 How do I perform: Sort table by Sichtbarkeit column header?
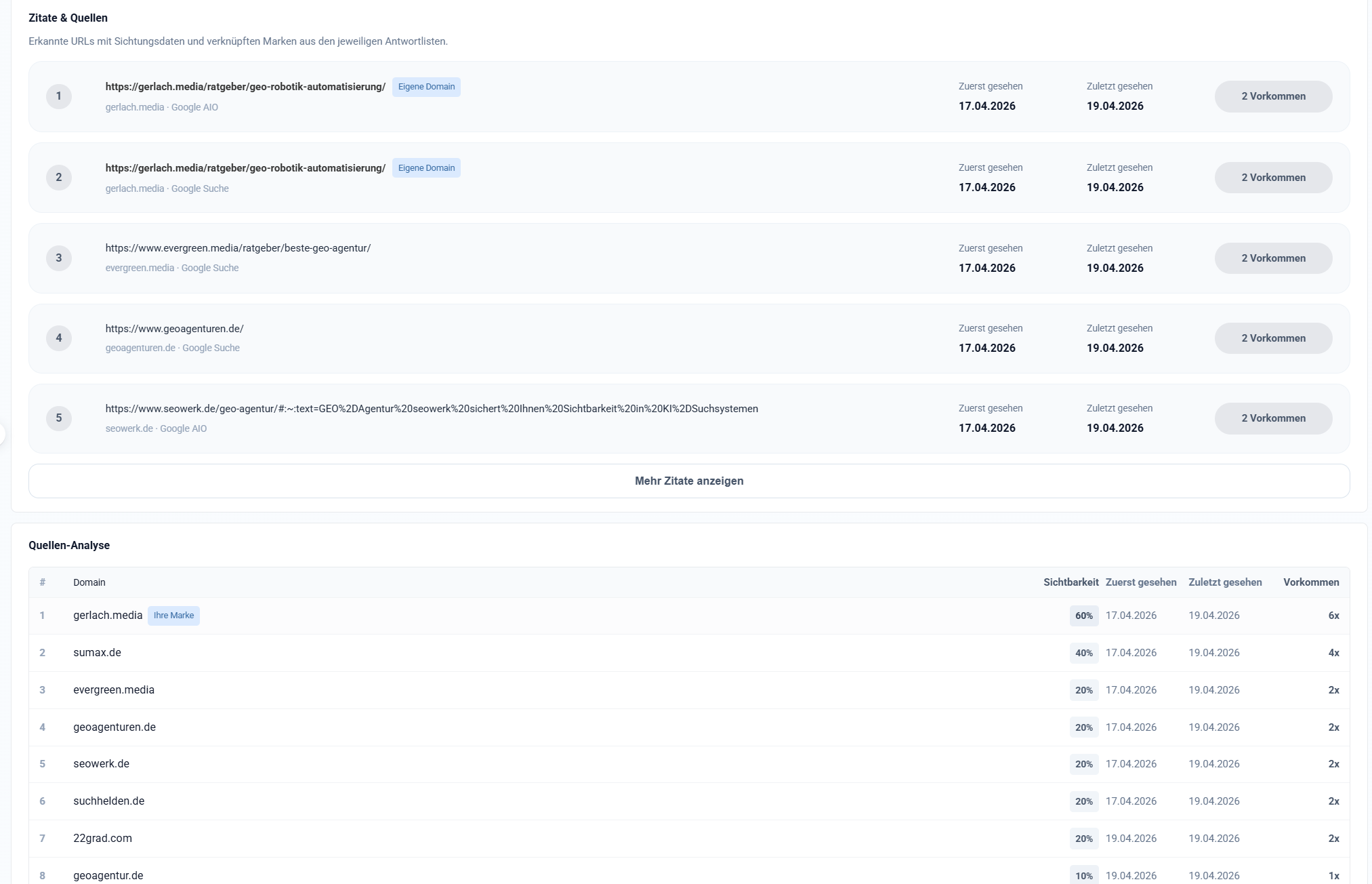click(x=1070, y=582)
